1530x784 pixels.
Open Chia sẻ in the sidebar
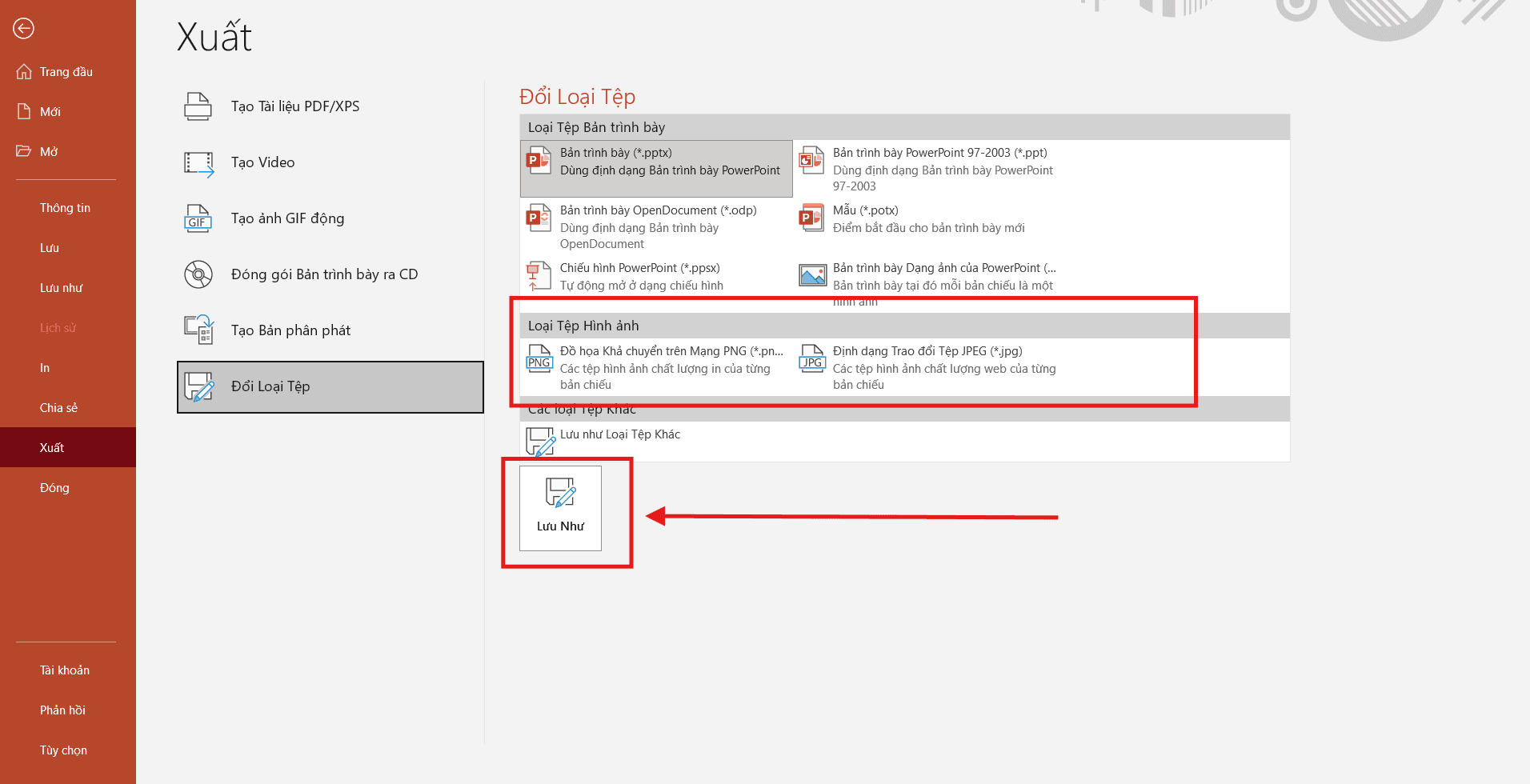68,408
